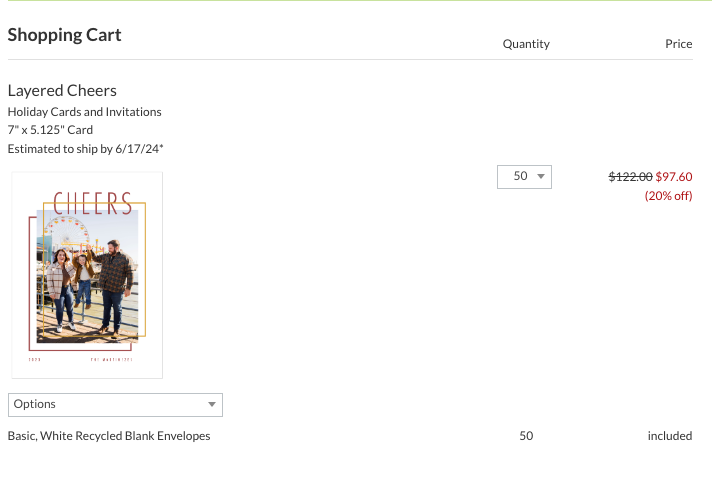The width and height of the screenshot is (712, 492).
Task: Click the crossed-out $122.00 original price
Action: (630, 177)
